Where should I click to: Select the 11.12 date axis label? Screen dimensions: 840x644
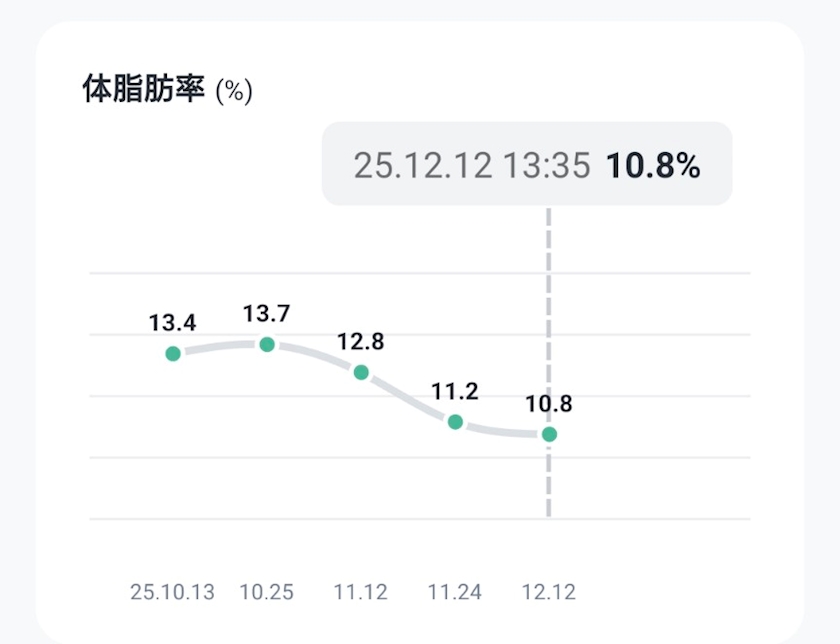[x=361, y=592]
